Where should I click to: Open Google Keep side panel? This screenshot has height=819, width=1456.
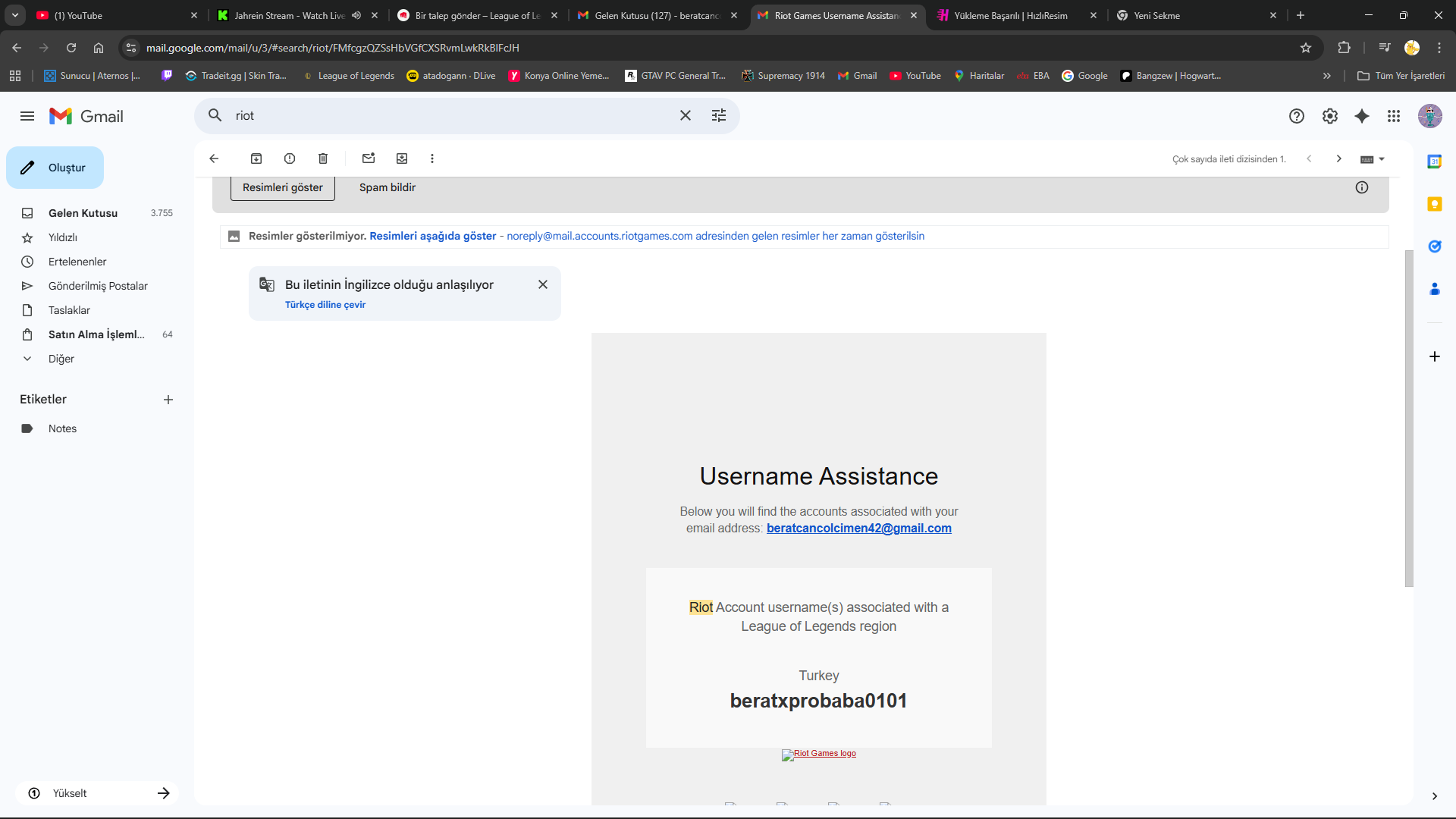pyautogui.click(x=1435, y=204)
